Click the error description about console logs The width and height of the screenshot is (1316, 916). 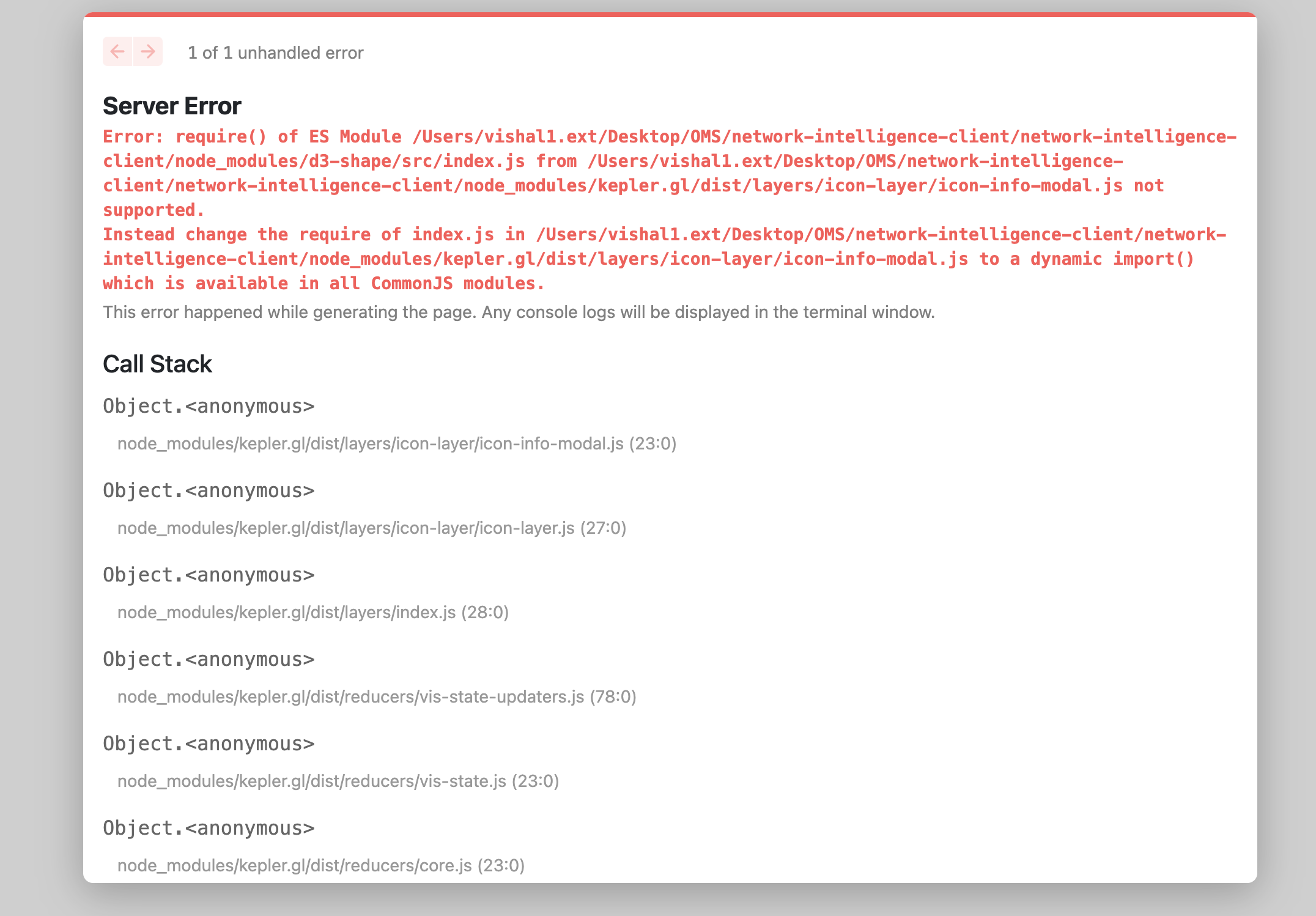click(519, 312)
